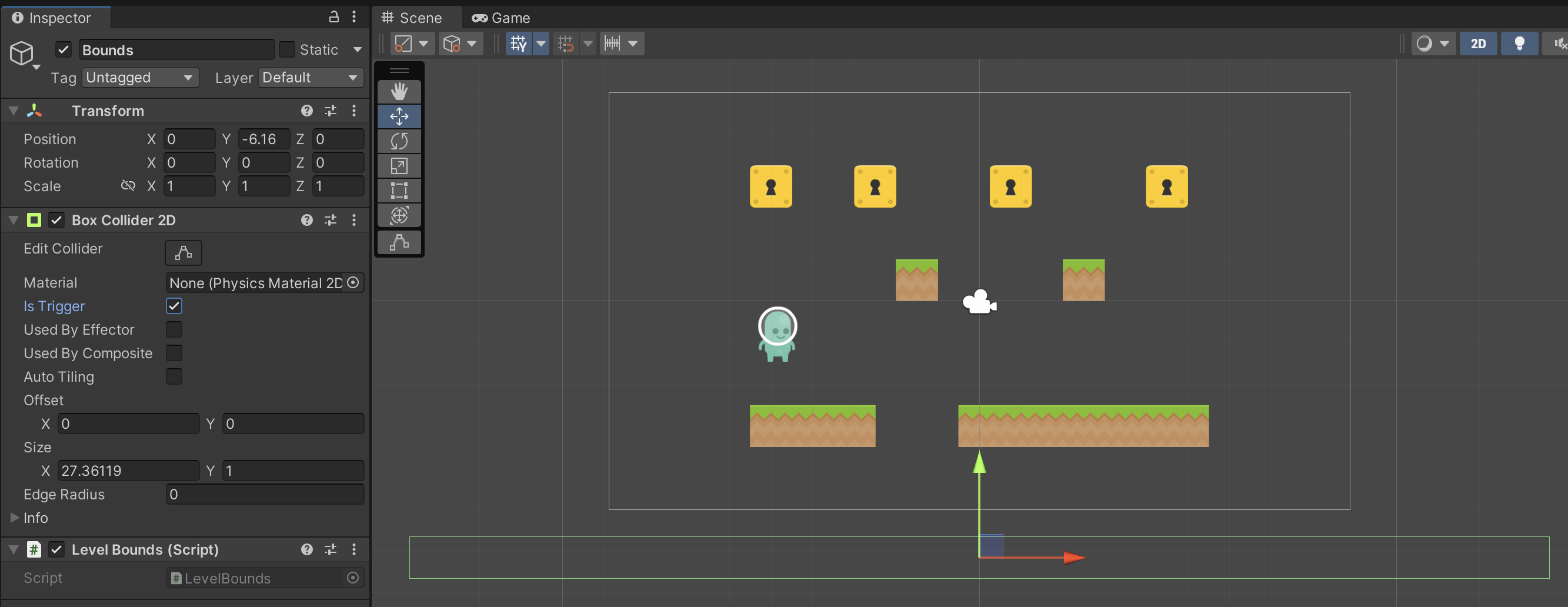
Task: Expand the Info section of Box Collider
Action: click(x=15, y=518)
